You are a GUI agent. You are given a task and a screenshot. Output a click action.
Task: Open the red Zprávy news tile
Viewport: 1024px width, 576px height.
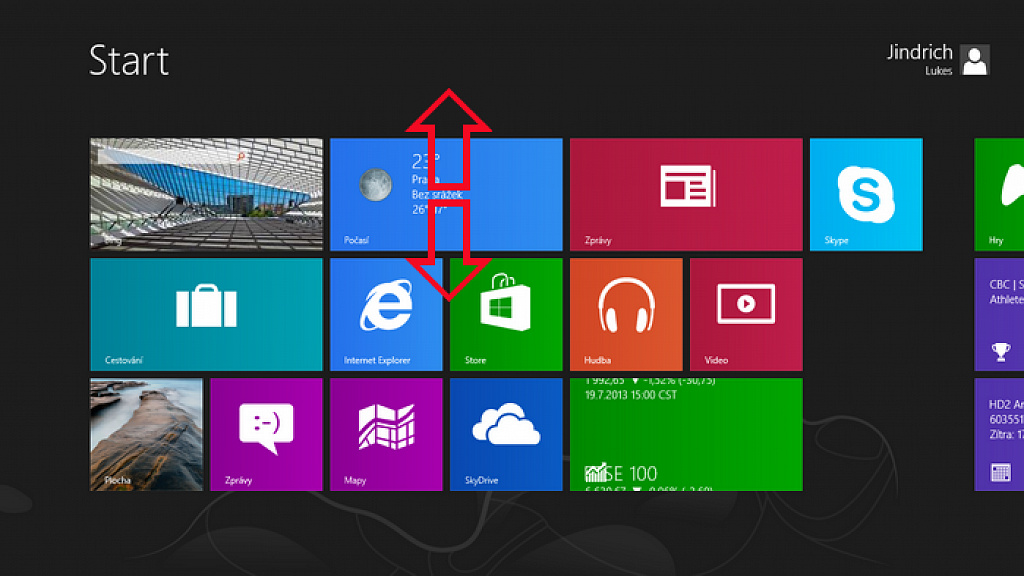[686, 194]
